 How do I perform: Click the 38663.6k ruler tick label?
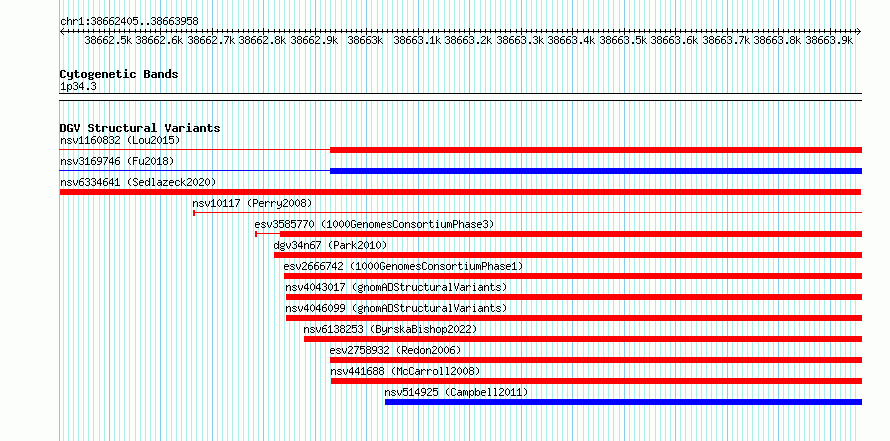point(674,40)
